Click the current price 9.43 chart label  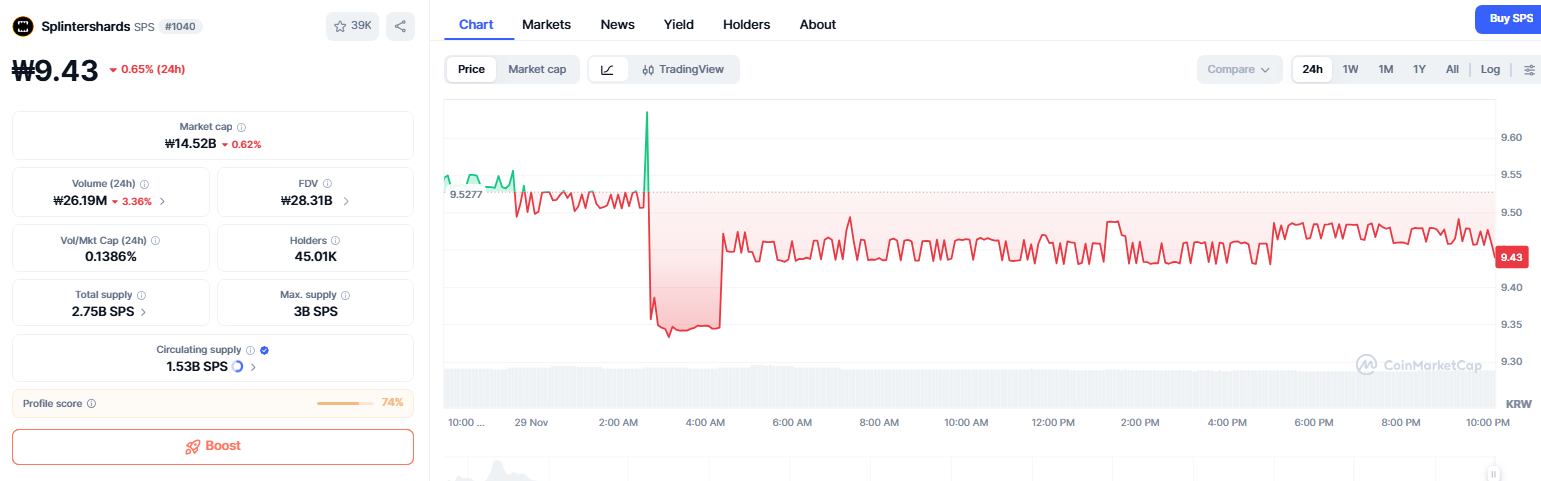(1512, 258)
